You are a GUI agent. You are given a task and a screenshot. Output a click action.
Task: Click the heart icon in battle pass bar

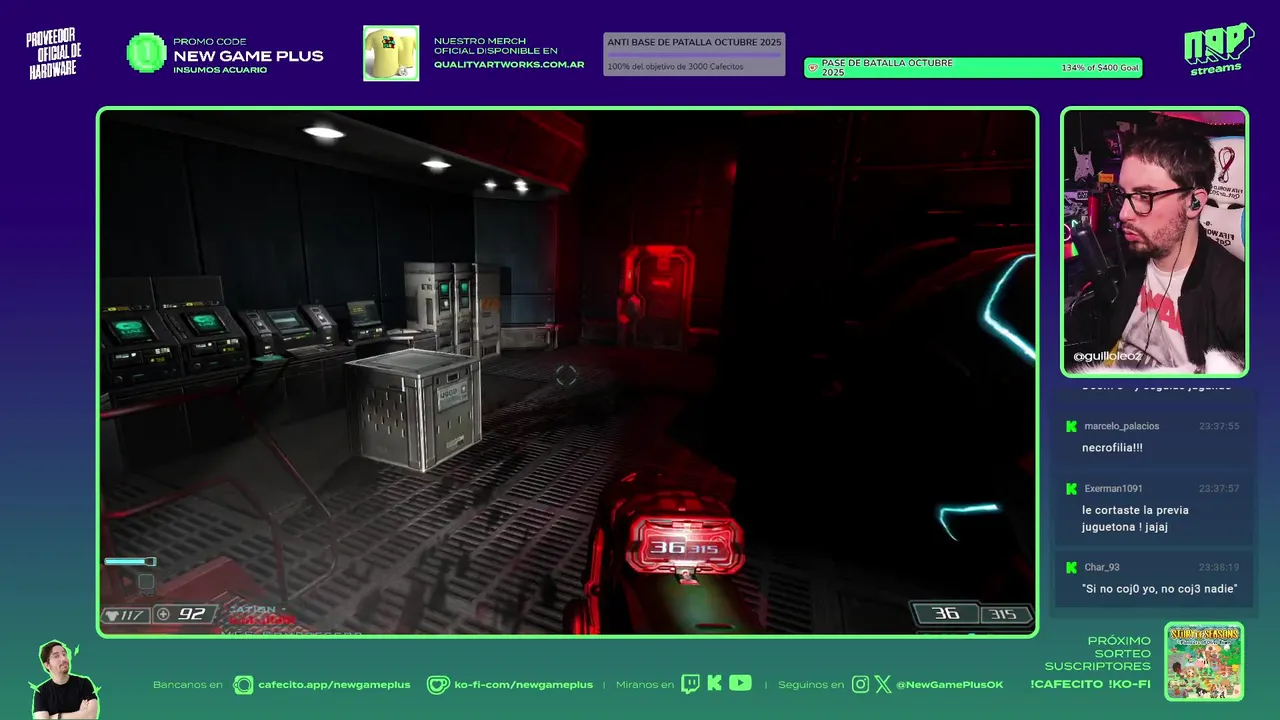pos(813,68)
